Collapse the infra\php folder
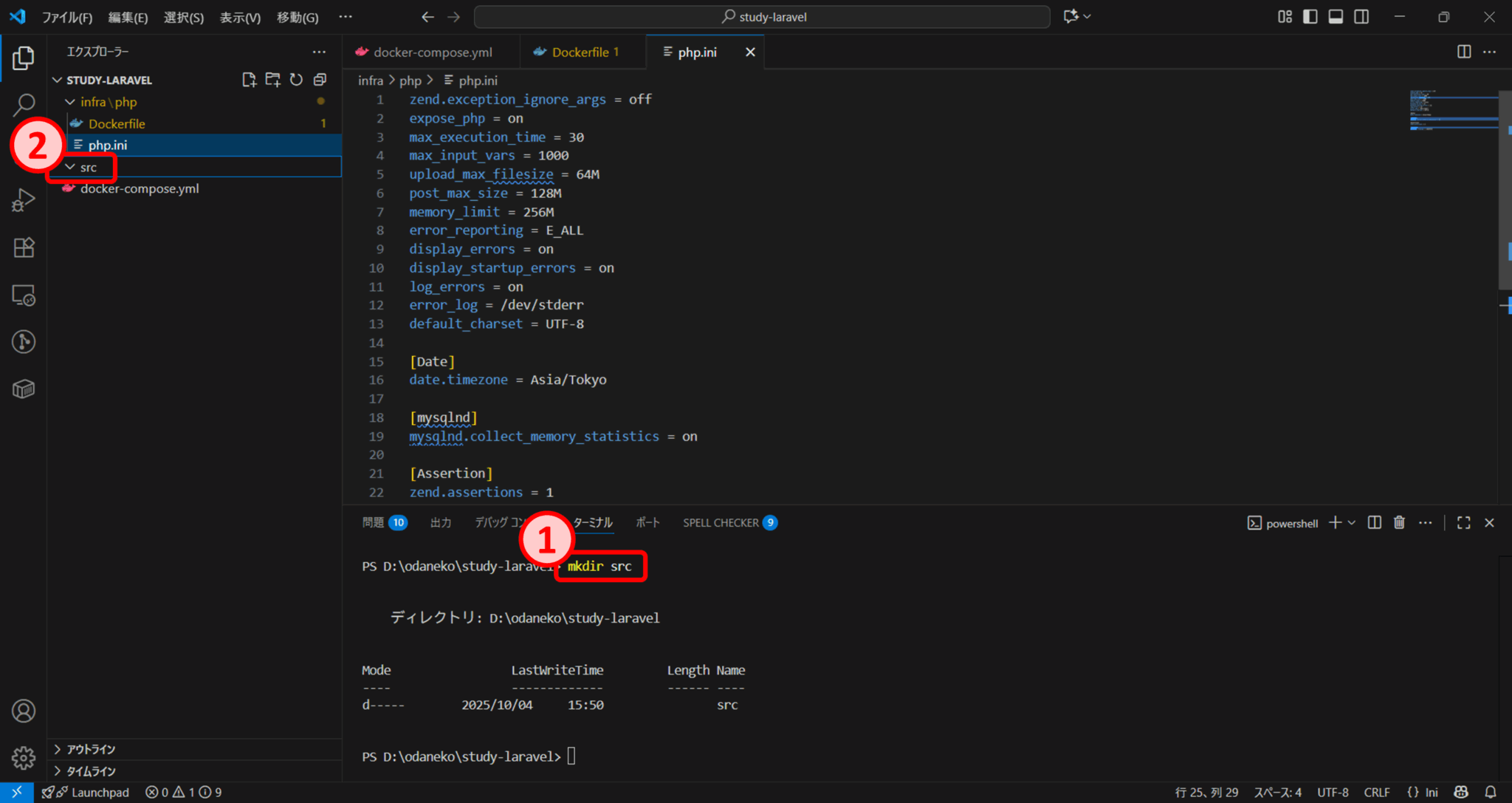The width and height of the screenshot is (1512, 803). [x=70, y=102]
